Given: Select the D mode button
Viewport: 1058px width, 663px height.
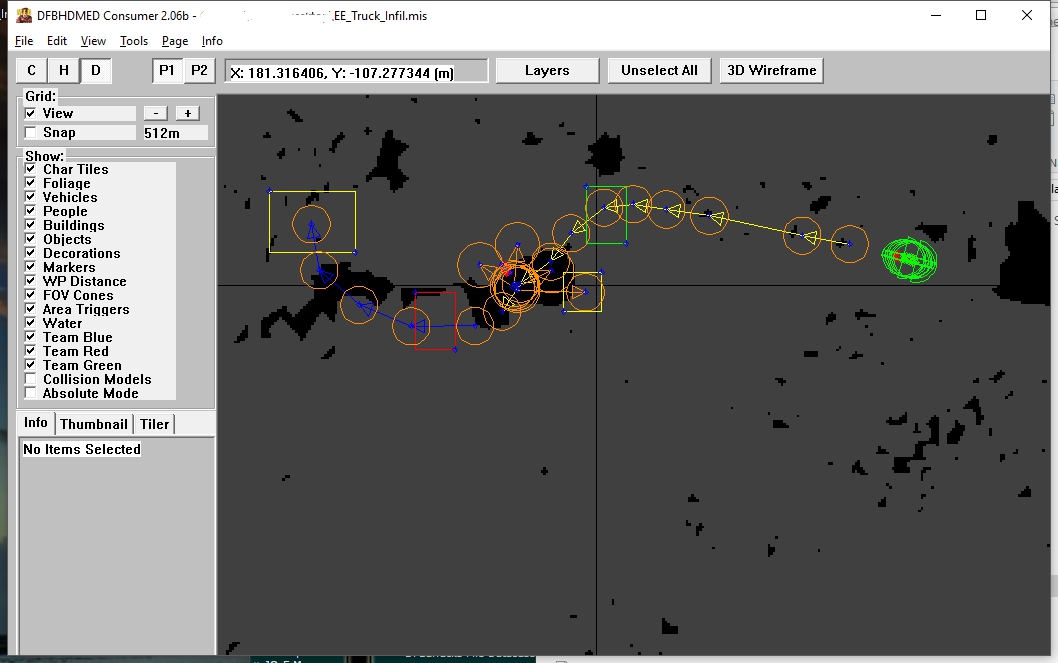Looking at the screenshot, I should pyautogui.click(x=96, y=70).
